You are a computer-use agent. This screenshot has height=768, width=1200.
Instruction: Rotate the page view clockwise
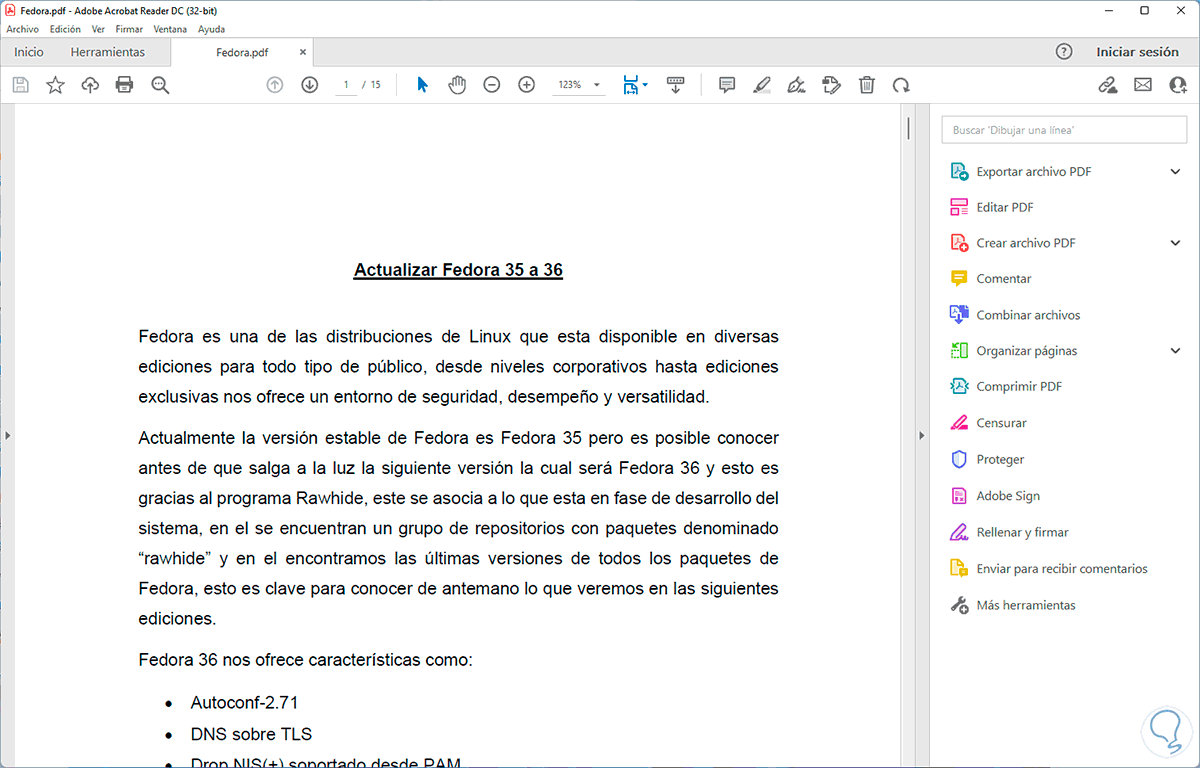(x=901, y=85)
